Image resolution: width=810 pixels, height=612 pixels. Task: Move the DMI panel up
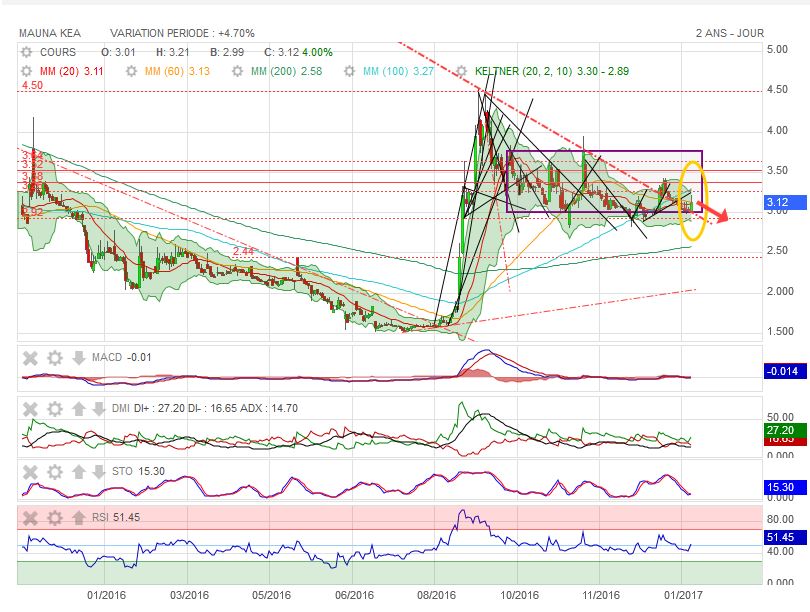point(78,408)
